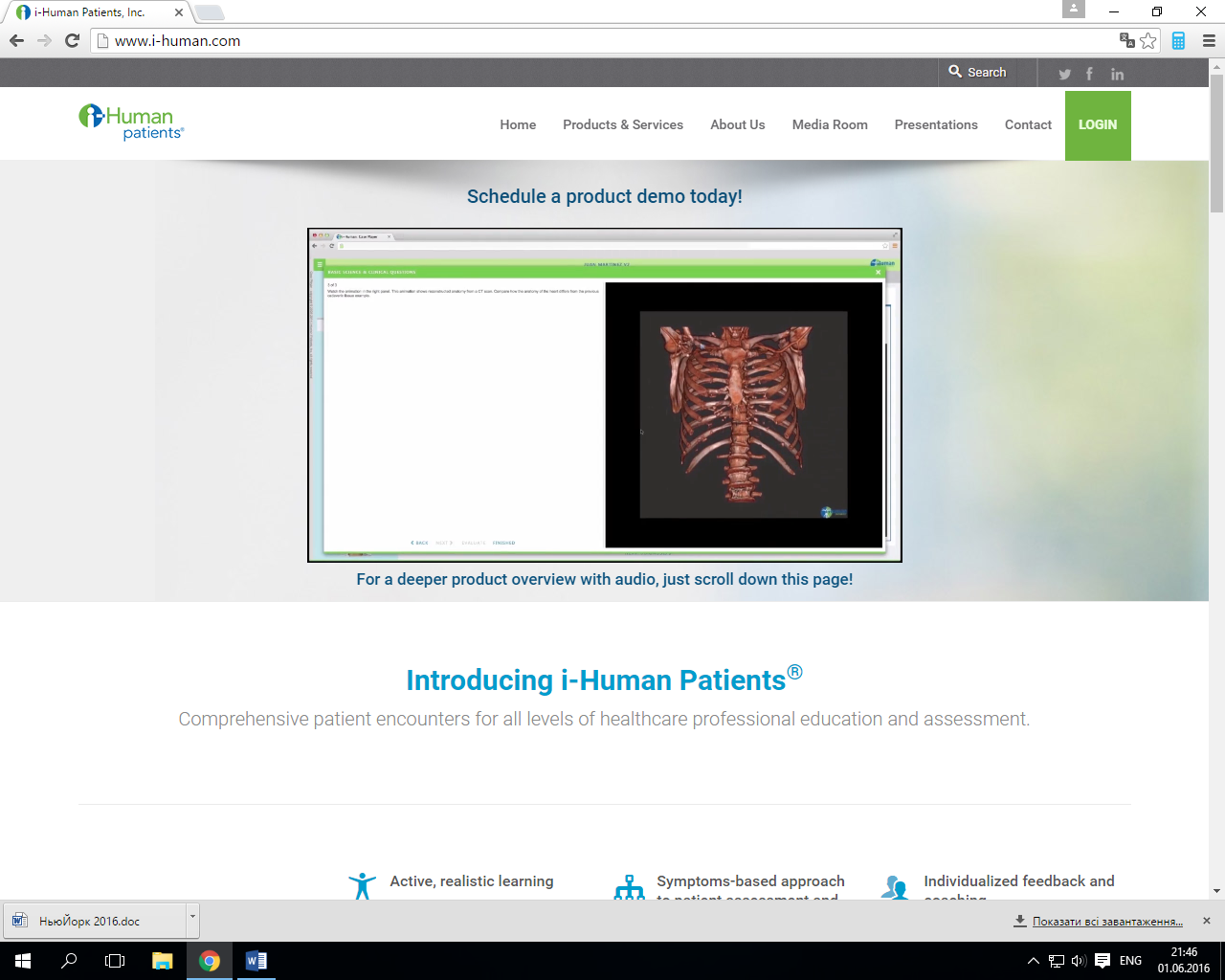Screen dimensions: 1225x980
Task: Open the Facebook icon link
Action: tap(1089, 74)
